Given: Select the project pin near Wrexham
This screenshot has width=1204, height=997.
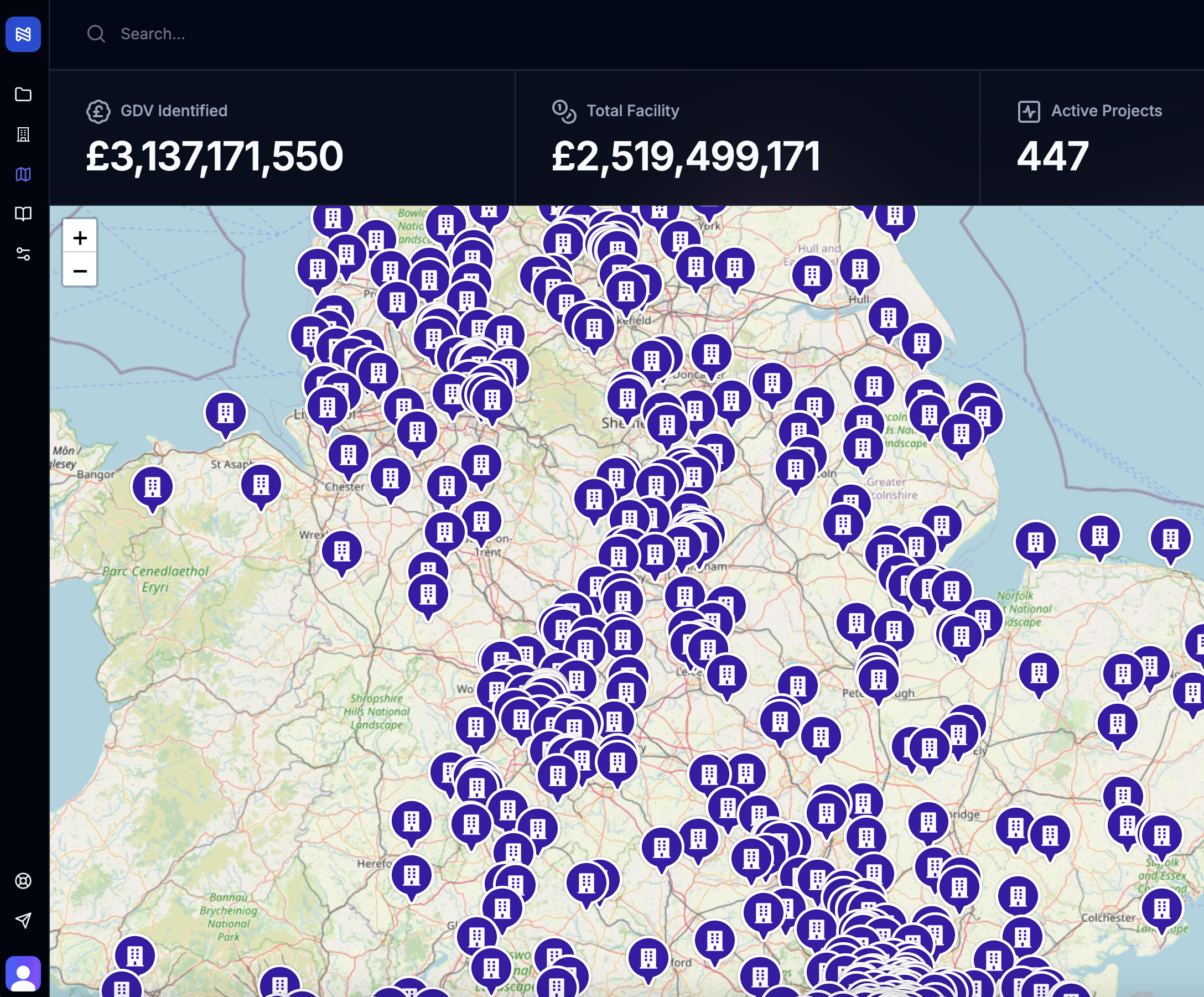Looking at the screenshot, I should (x=342, y=553).
